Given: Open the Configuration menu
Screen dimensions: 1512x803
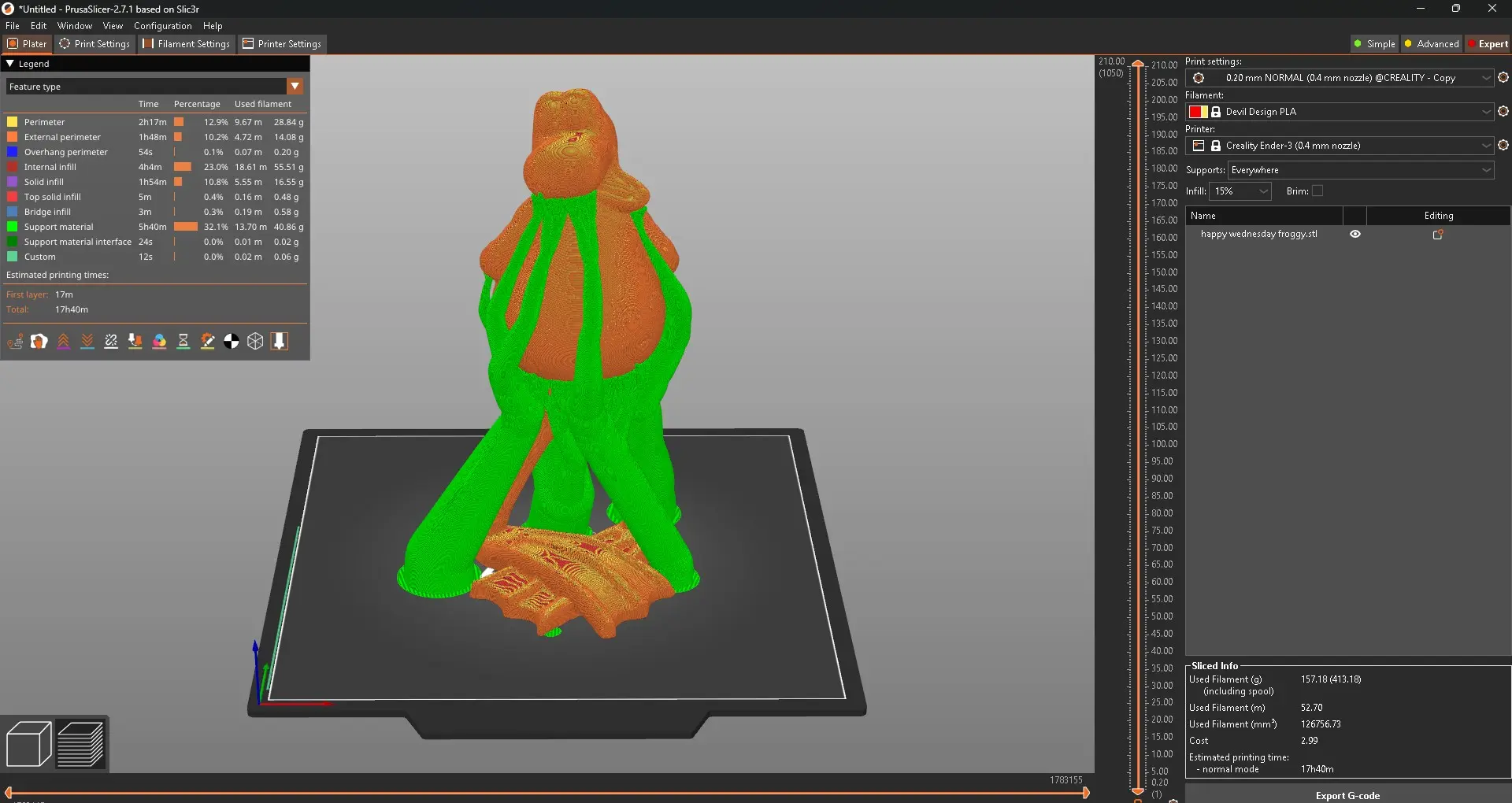Looking at the screenshot, I should tap(162, 26).
